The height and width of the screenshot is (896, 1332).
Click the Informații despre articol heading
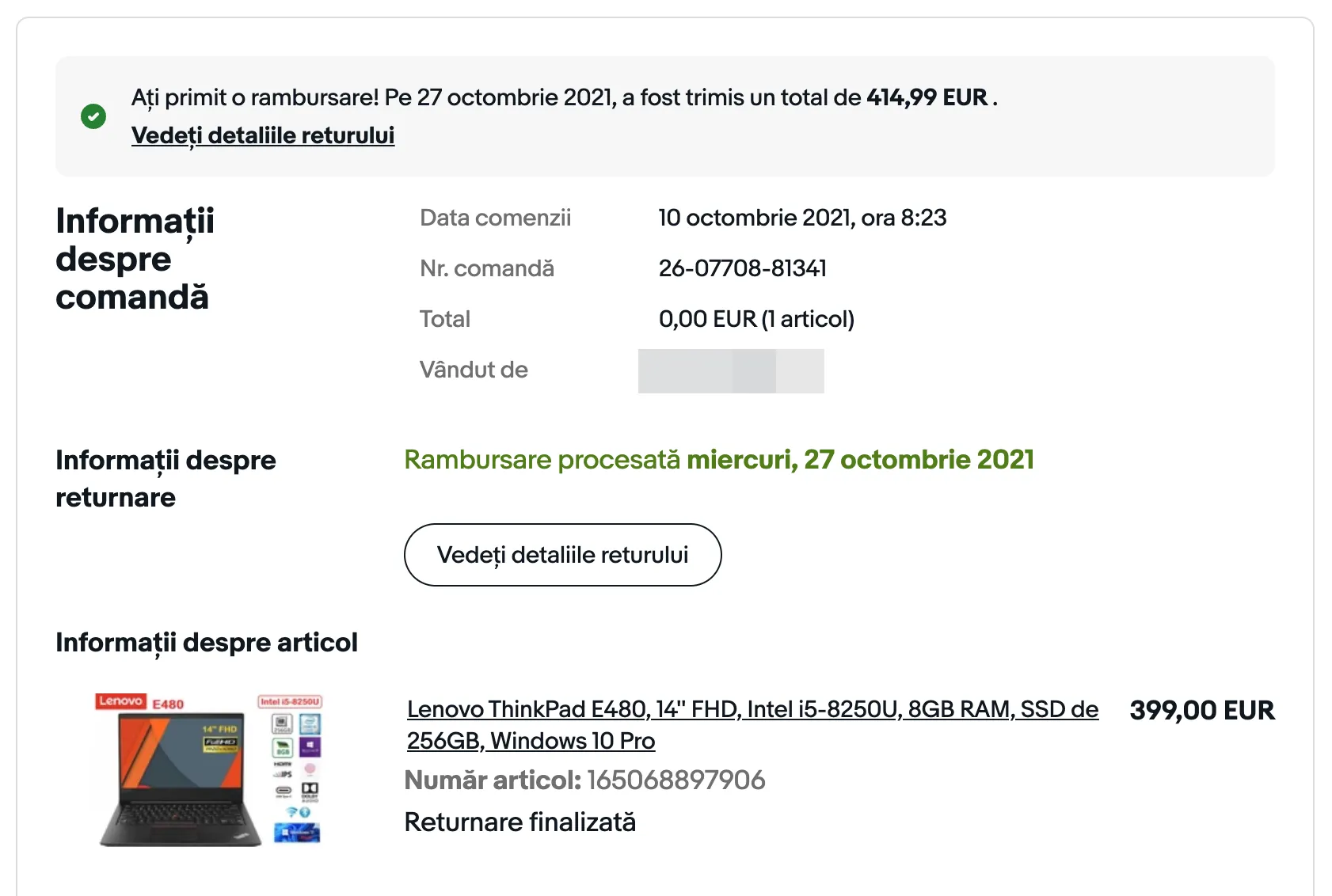(206, 642)
